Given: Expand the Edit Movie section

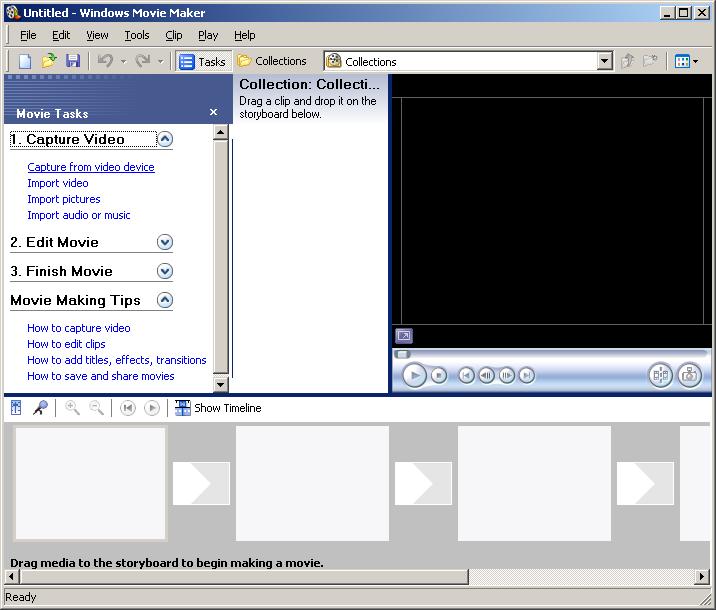Looking at the screenshot, I should (x=165, y=242).
